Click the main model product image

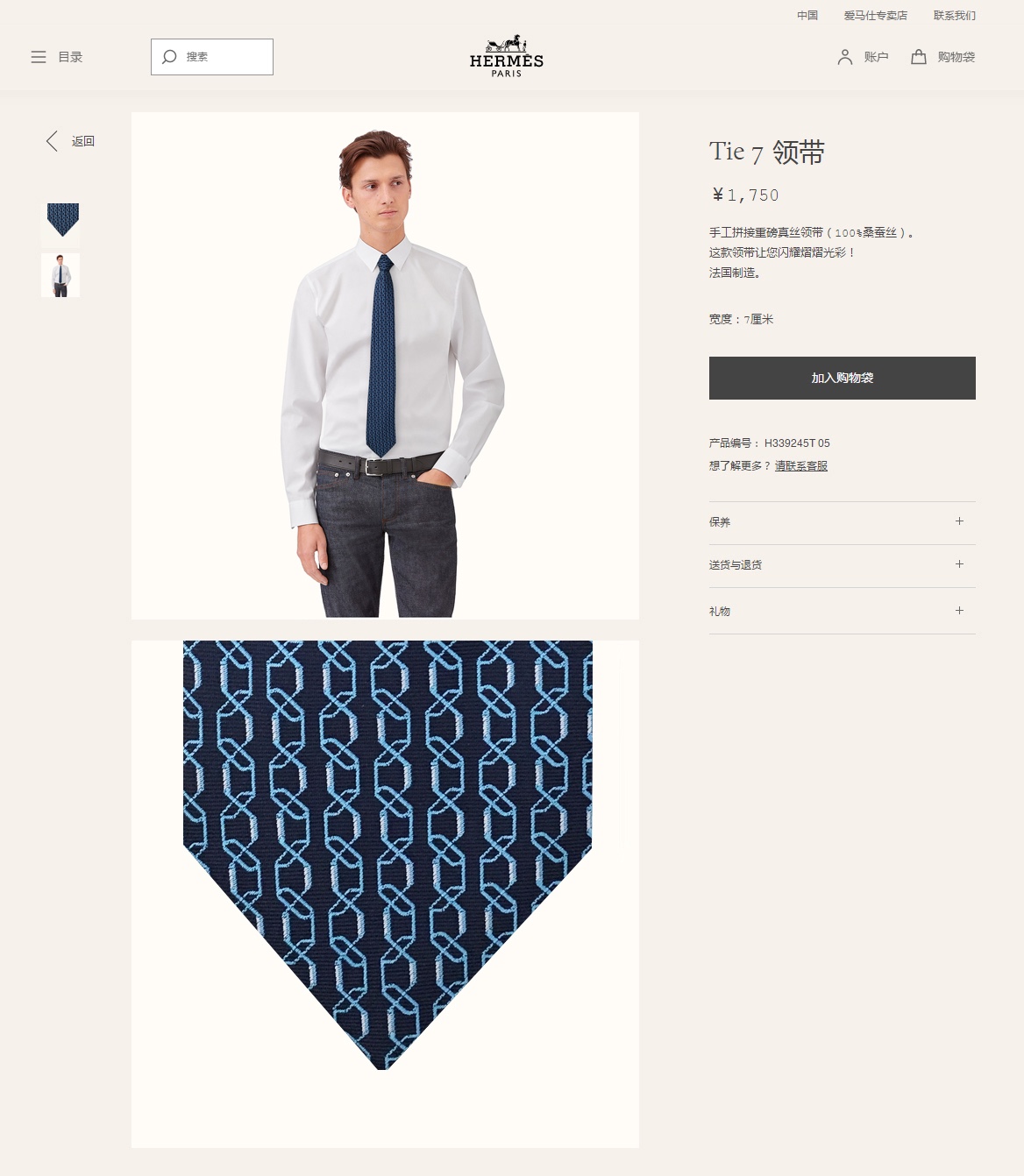385,365
